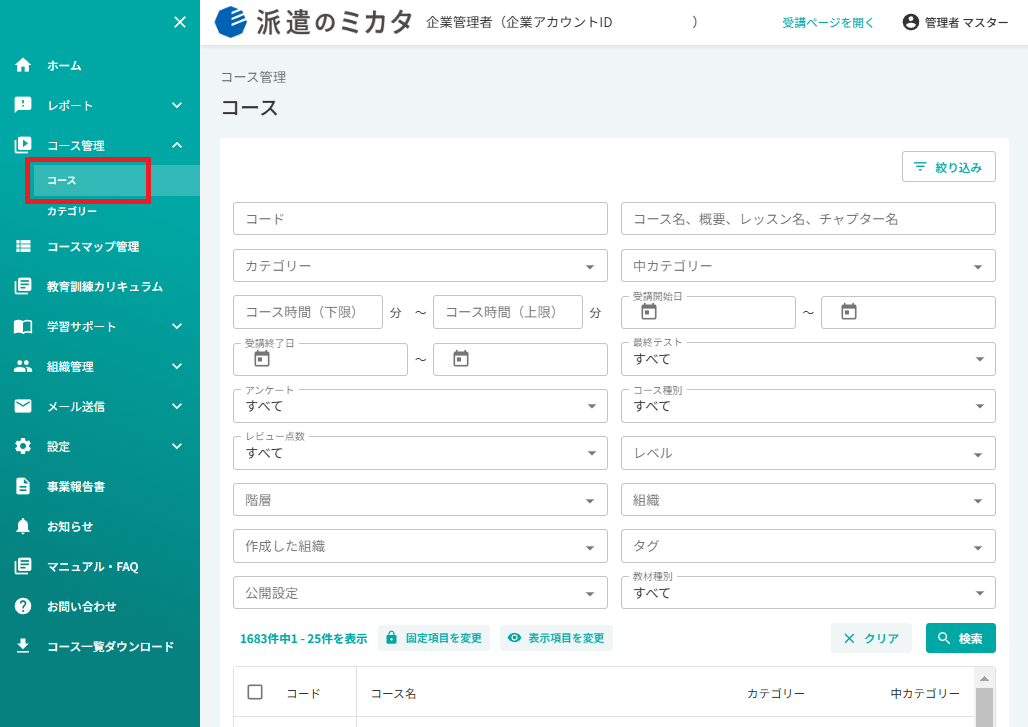Open the コース種別 dropdown
The height and width of the screenshot is (727, 1028).
808,406
